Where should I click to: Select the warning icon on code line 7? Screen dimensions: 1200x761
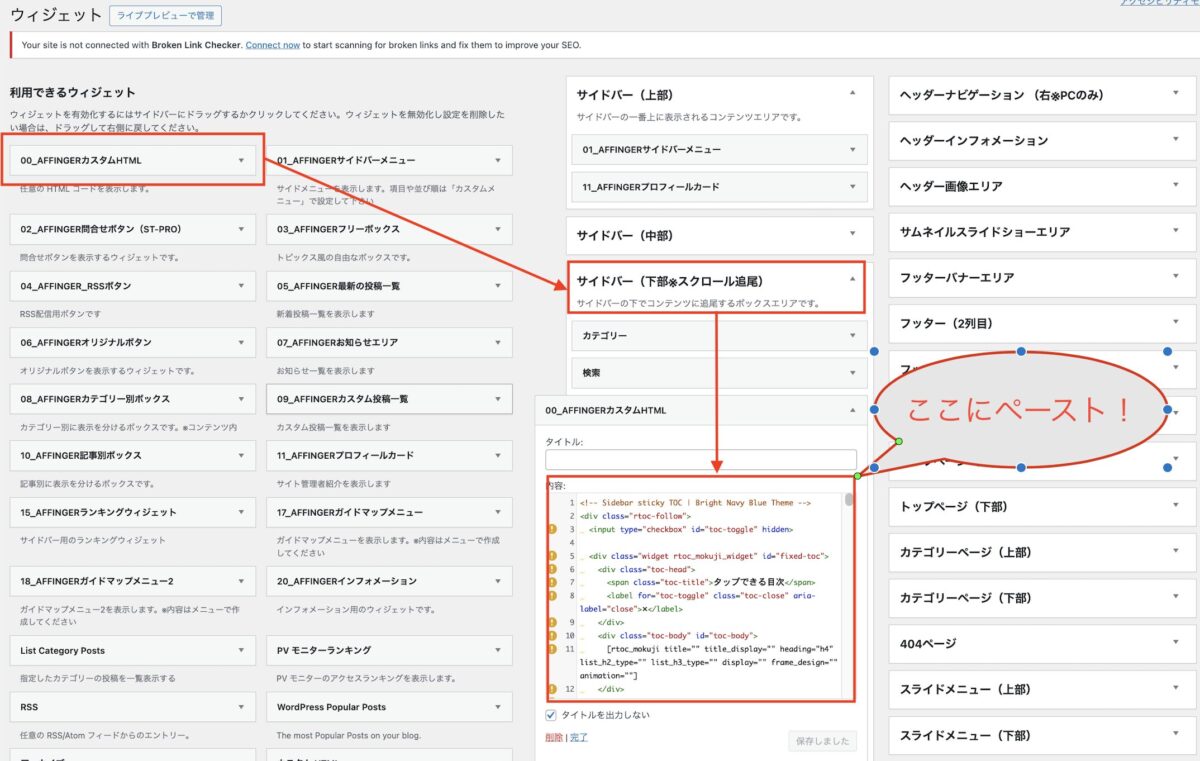click(551, 582)
